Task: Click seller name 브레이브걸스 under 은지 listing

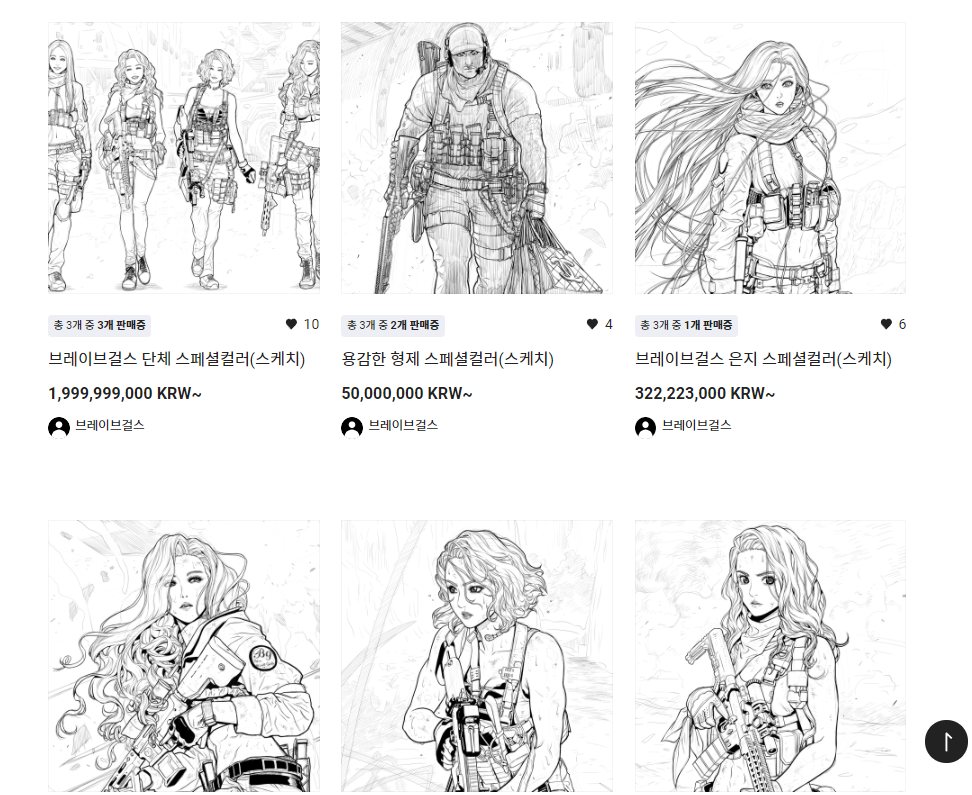Action: 697,425
